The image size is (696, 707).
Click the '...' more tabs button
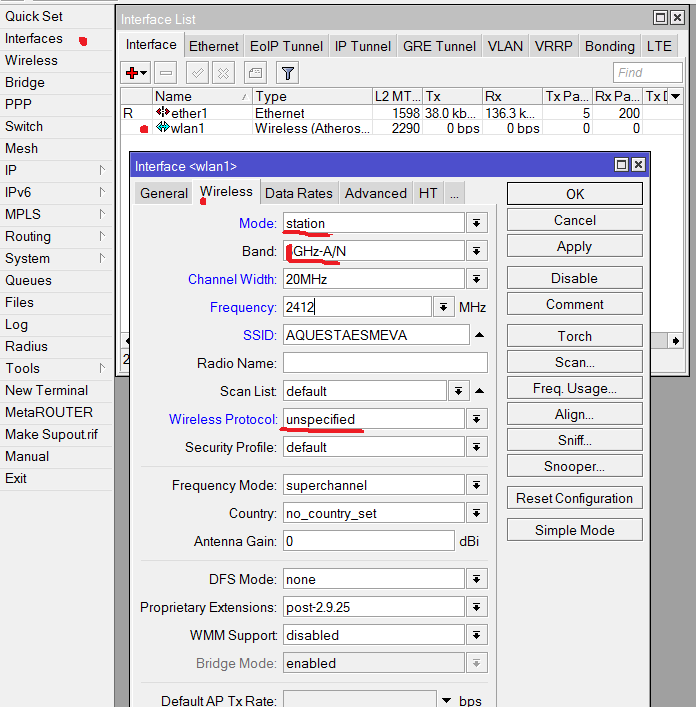454,193
